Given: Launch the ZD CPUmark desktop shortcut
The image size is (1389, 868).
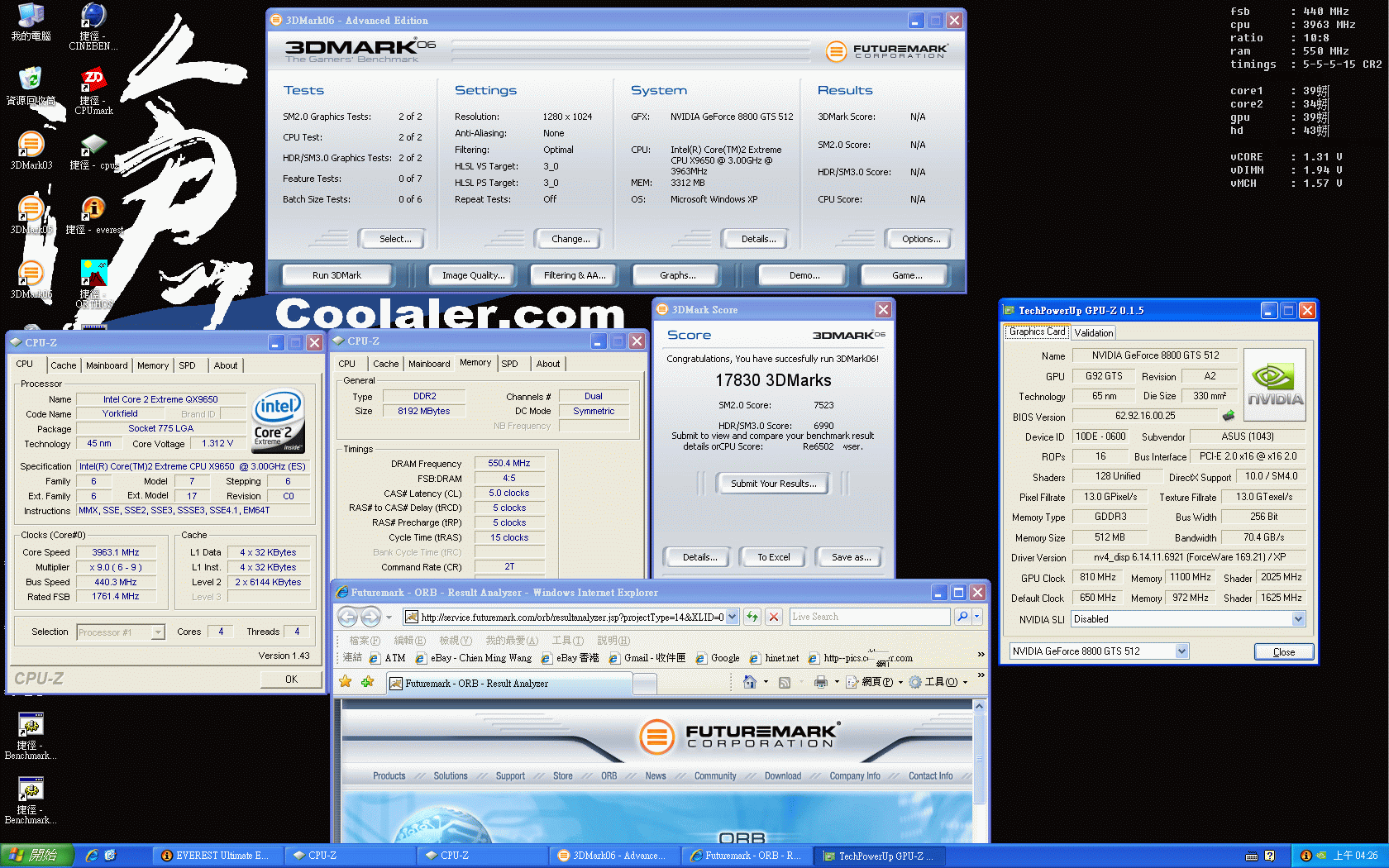Looking at the screenshot, I should 93,91.
